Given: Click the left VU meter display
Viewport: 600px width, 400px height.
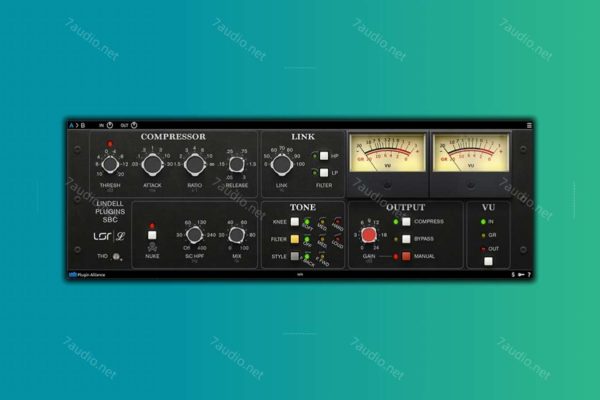Looking at the screenshot, I should coord(387,153).
